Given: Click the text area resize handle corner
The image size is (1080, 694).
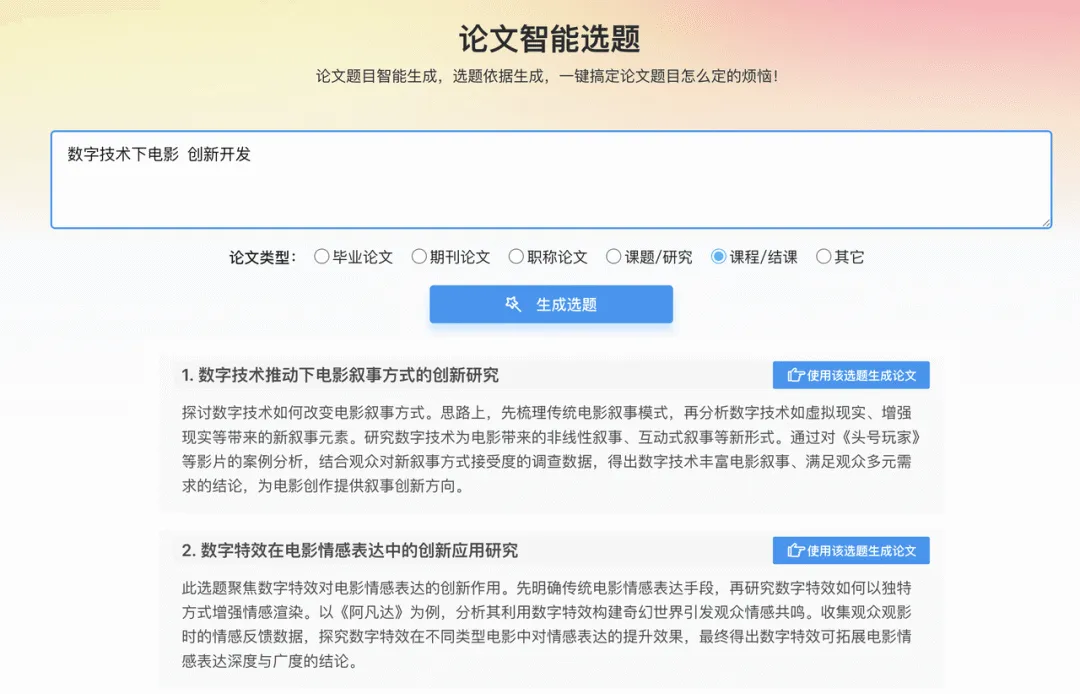Looking at the screenshot, I should (x=1046, y=222).
